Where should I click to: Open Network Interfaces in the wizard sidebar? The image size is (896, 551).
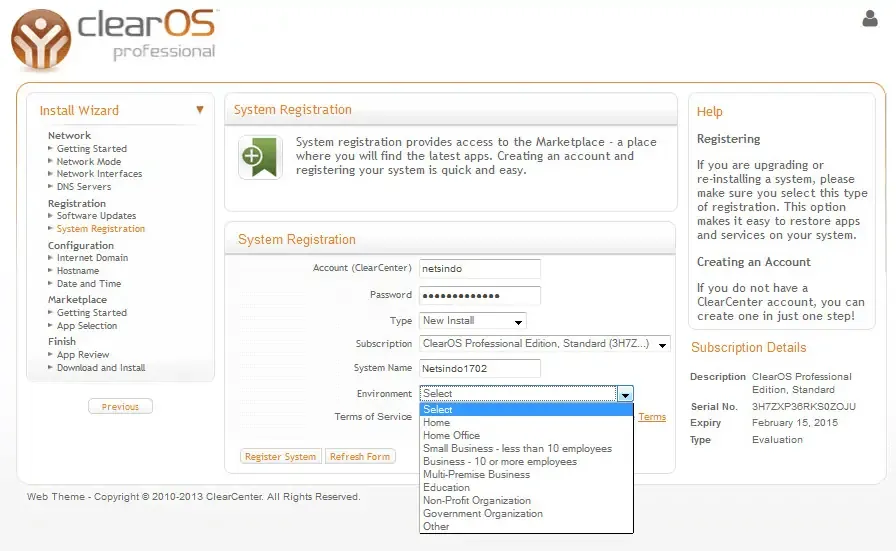(x=99, y=174)
